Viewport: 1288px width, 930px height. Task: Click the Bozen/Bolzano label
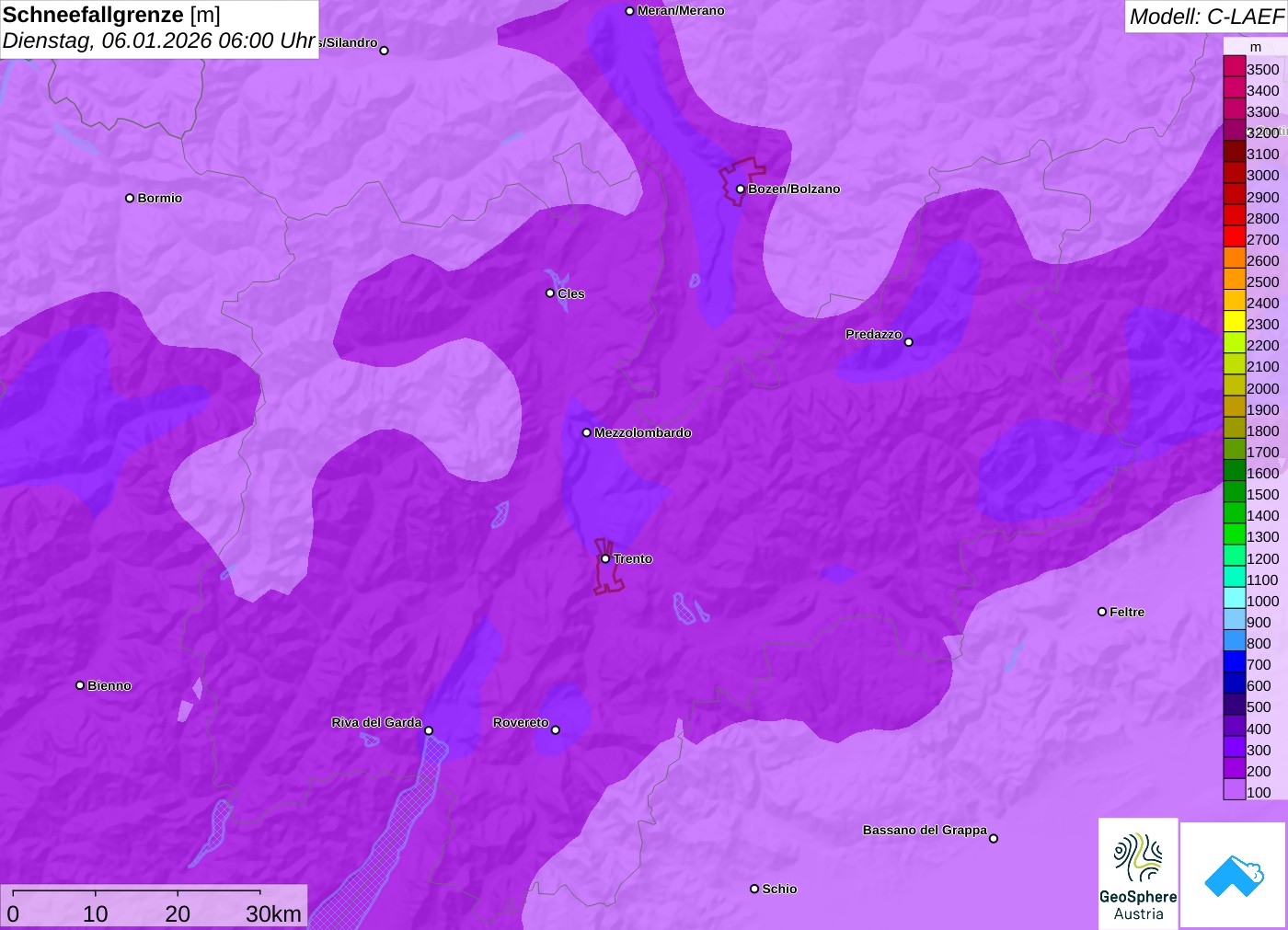(x=794, y=189)
